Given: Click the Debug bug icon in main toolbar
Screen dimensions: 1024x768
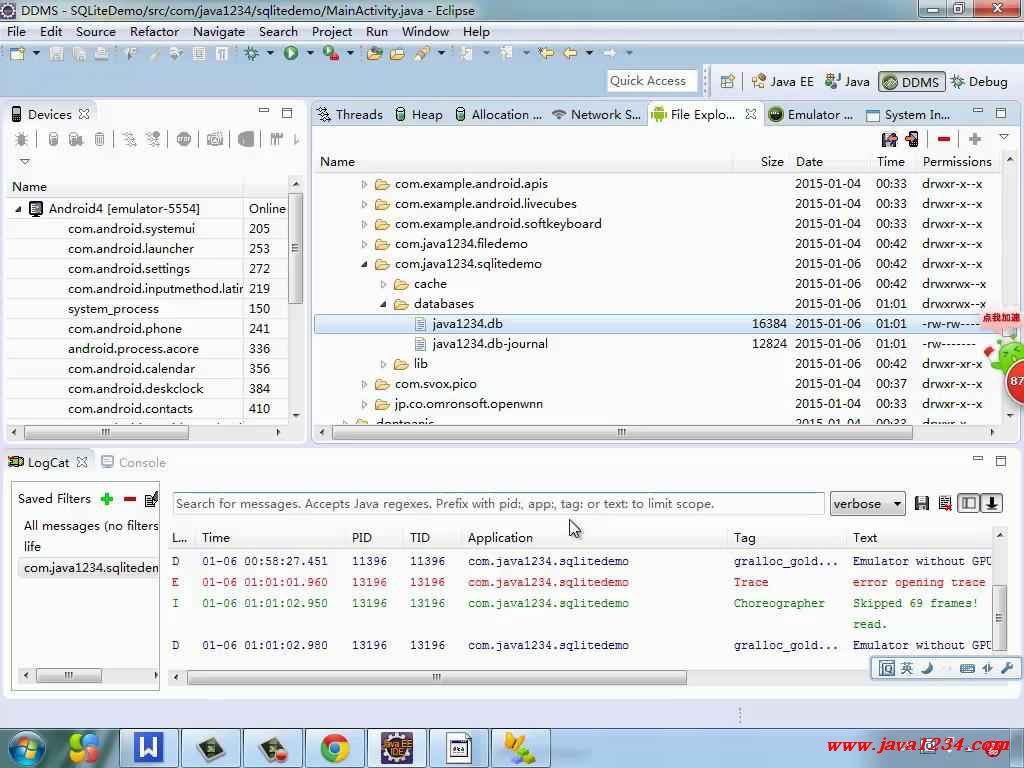Looking at the screenshot, I should click(251, 53).
